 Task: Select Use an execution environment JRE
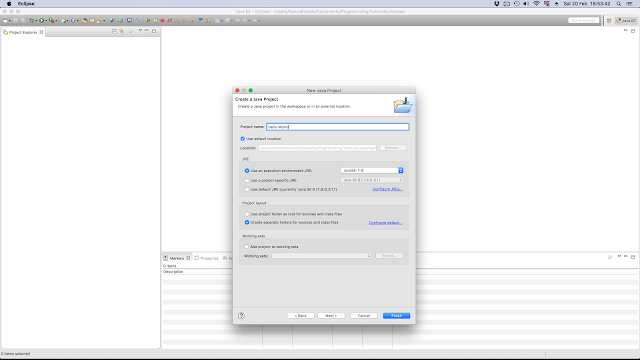pyautogui.click(x=247, y=171)
